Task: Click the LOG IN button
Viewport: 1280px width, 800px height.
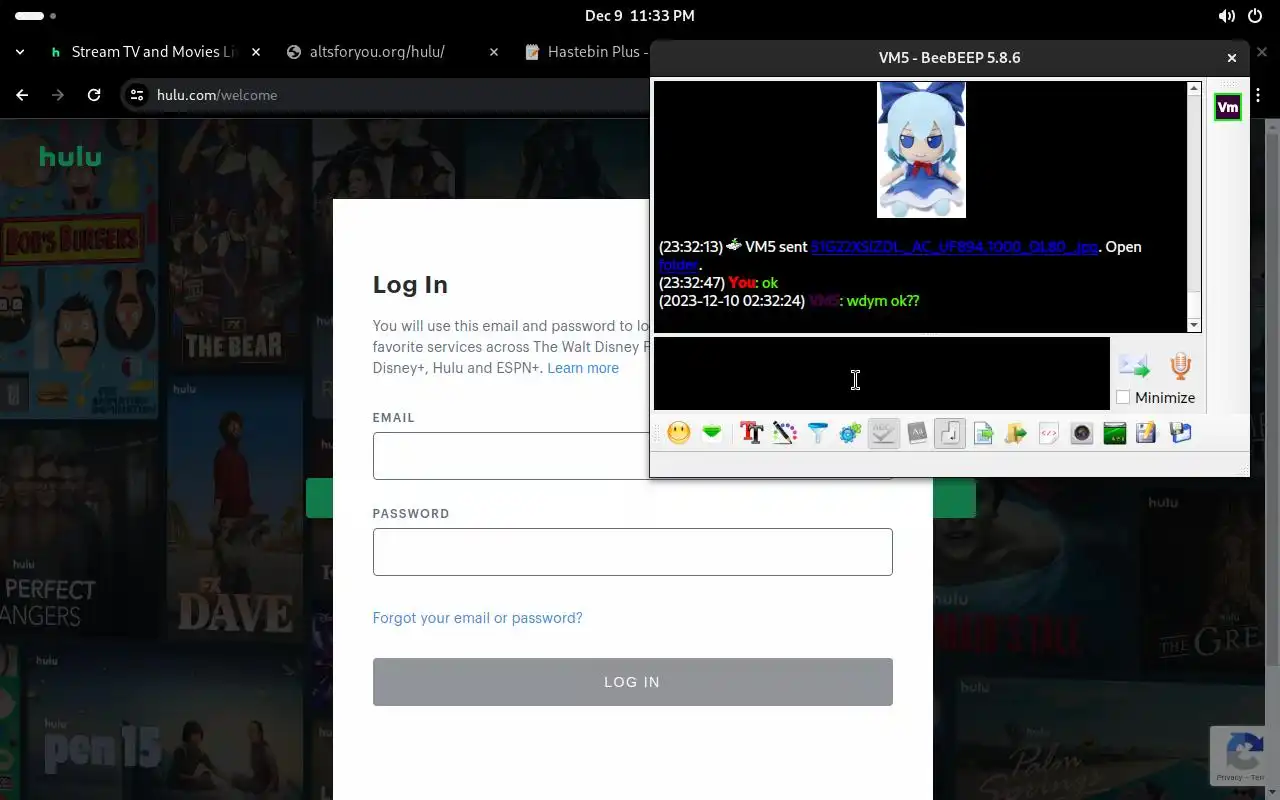Action: pyautogui.click(x=632, y=682)
